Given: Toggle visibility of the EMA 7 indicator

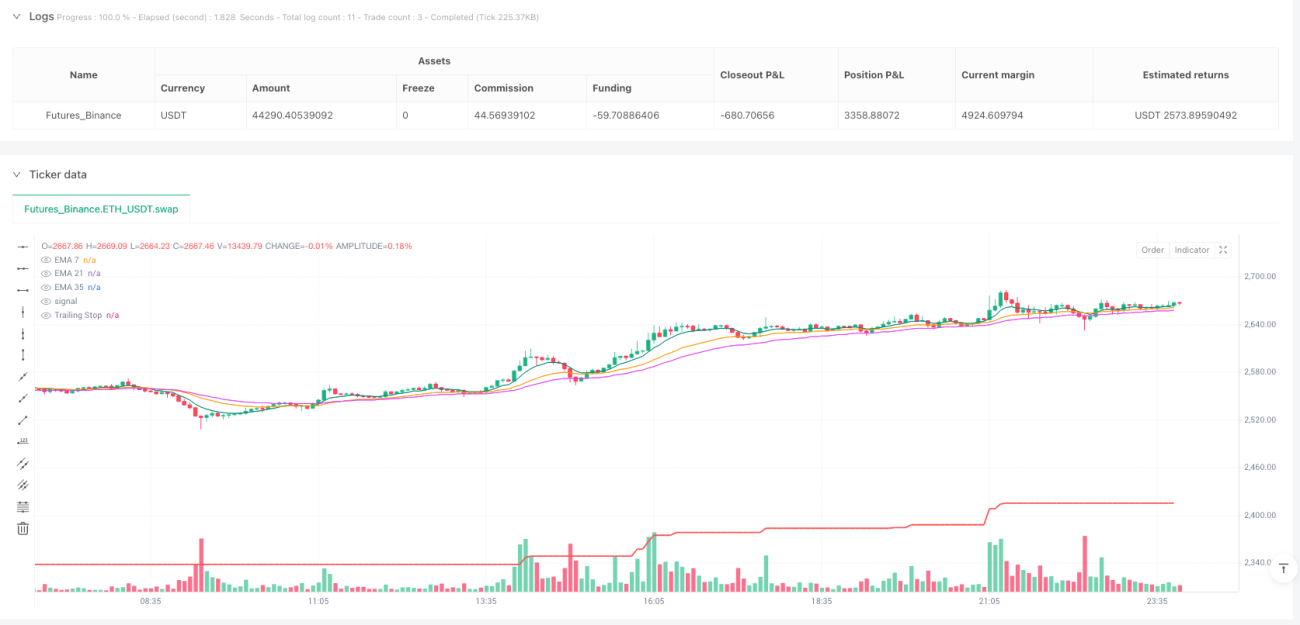Looking at the screenshot, I should (45, 260).
